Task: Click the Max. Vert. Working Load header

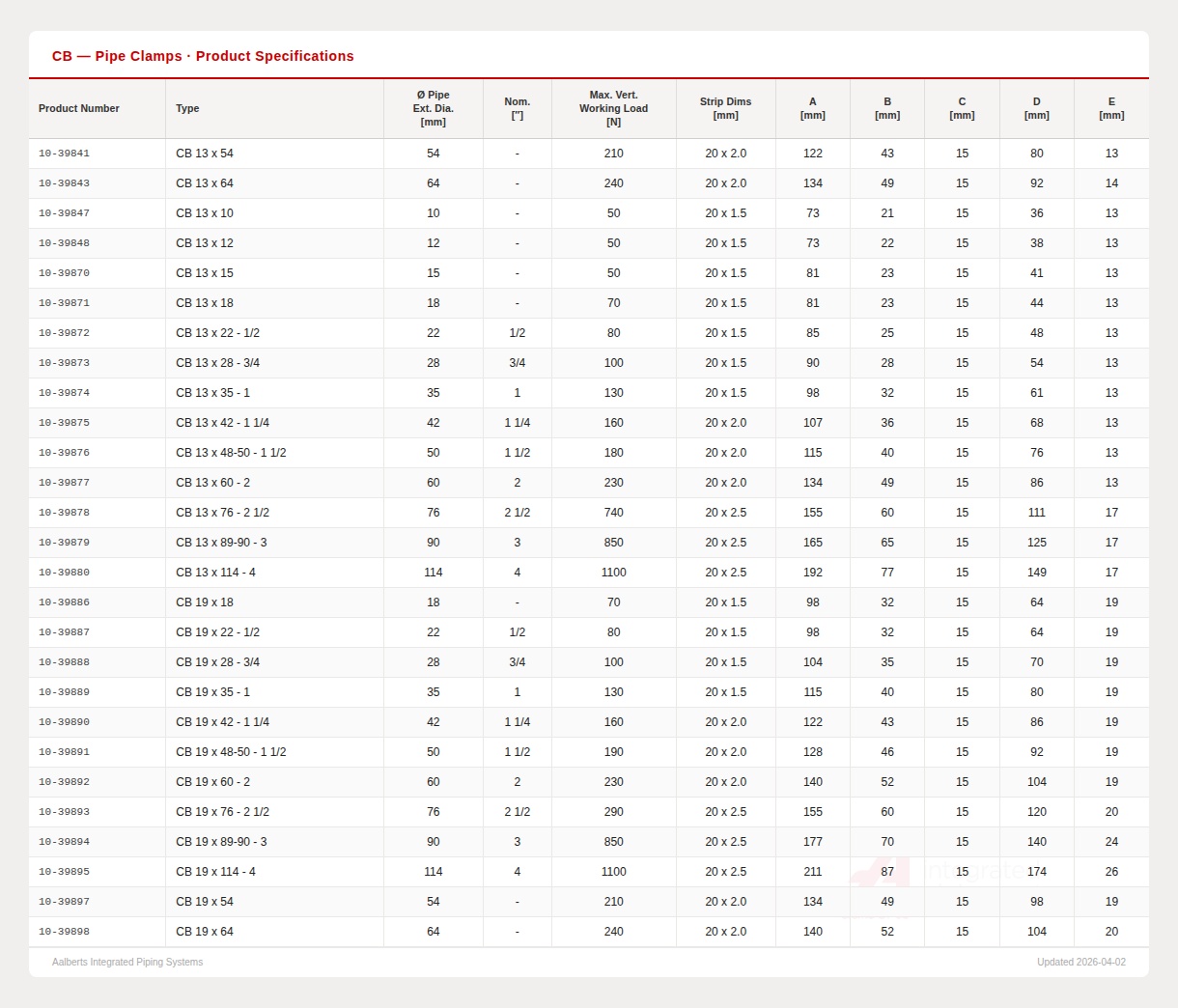Action: [x=613, y=109]
